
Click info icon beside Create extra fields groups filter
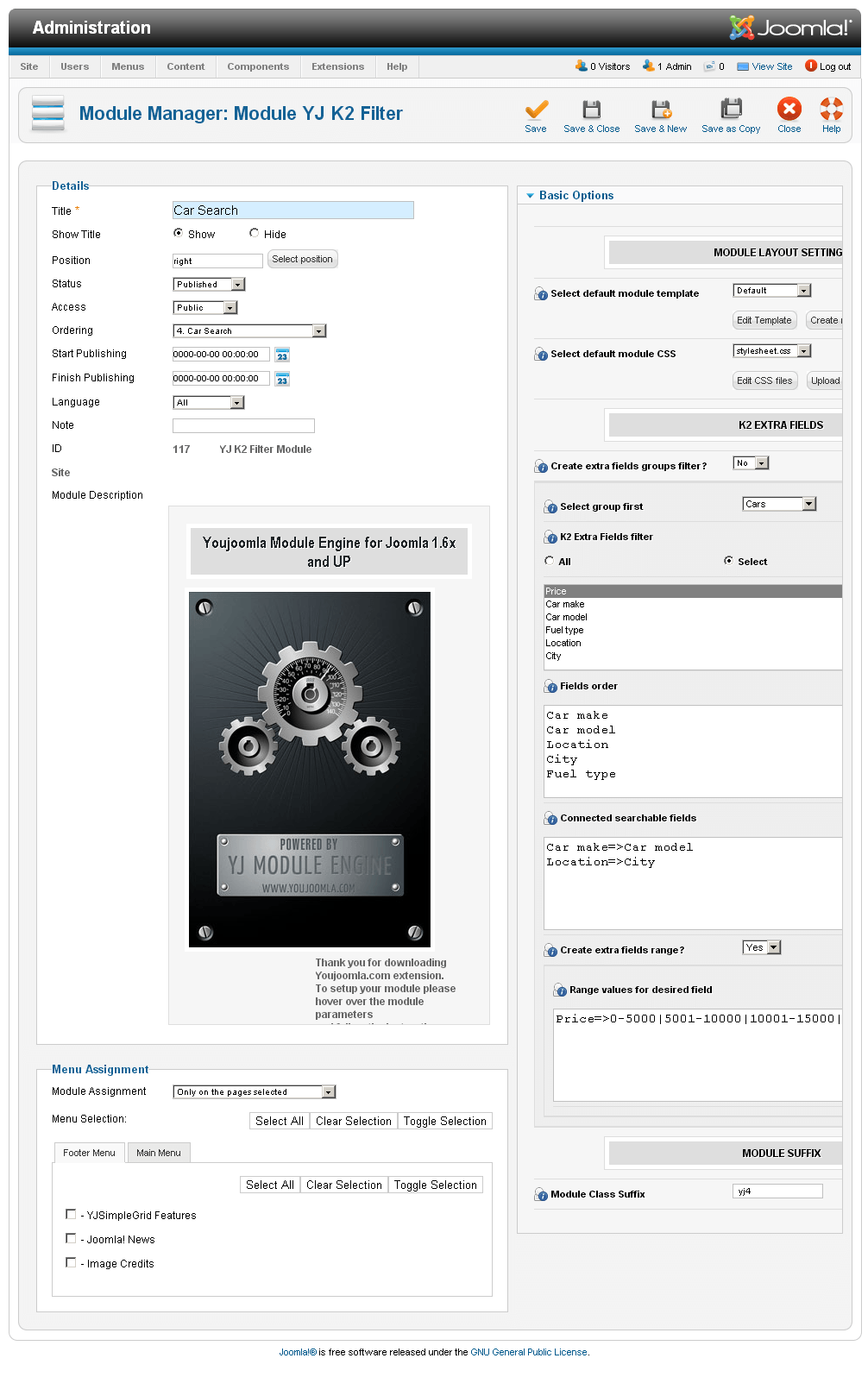[x=541, y=467]
